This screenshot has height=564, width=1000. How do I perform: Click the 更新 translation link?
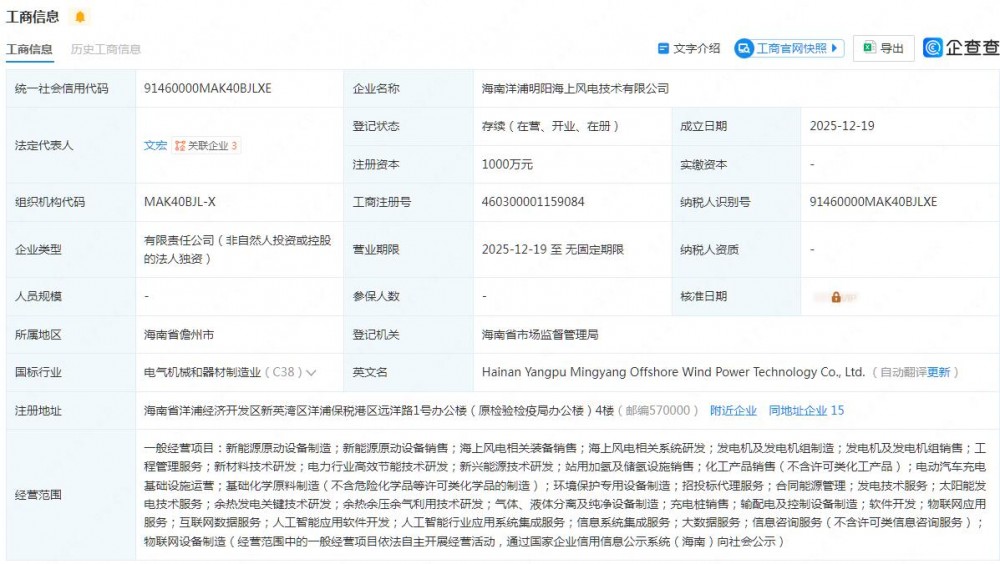939,372
